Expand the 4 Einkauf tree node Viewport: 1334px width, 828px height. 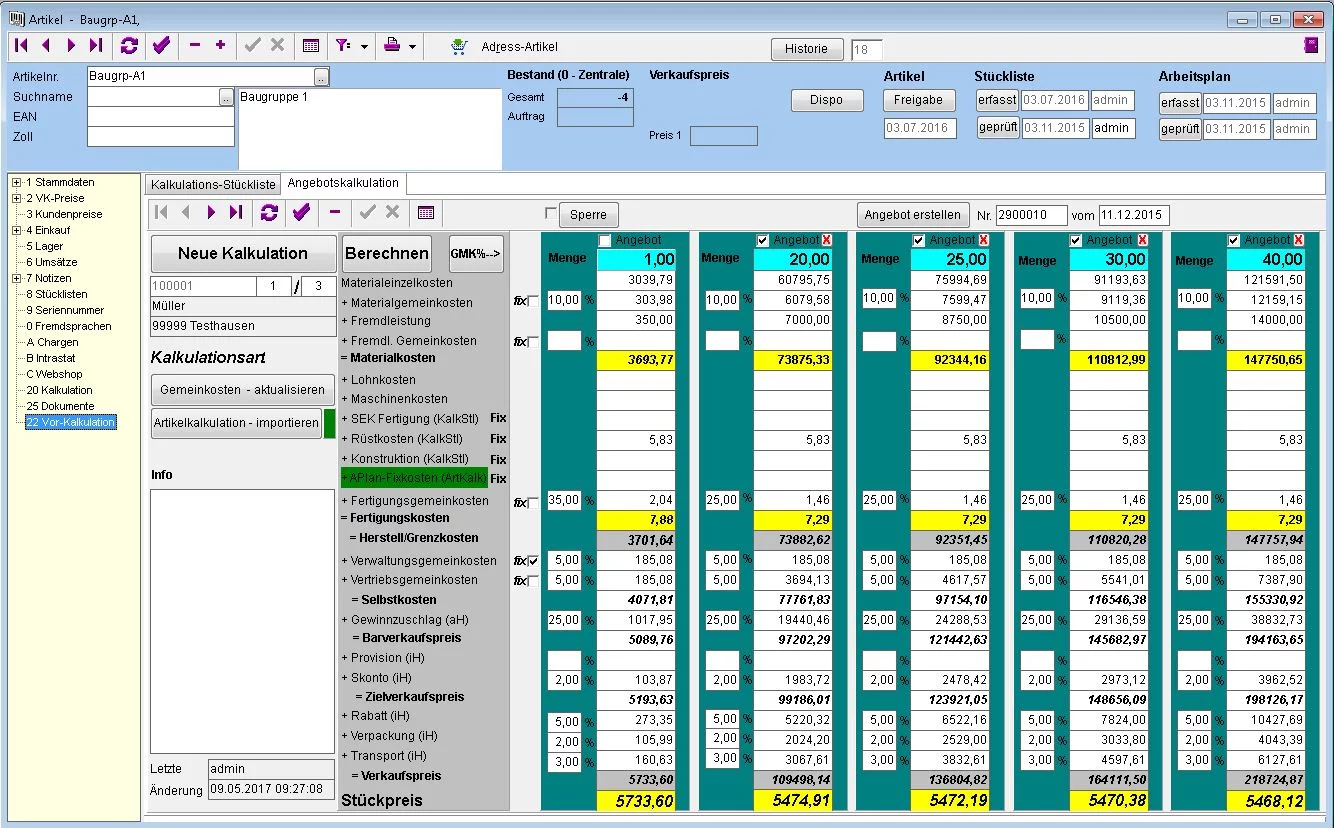coord(17,230)
